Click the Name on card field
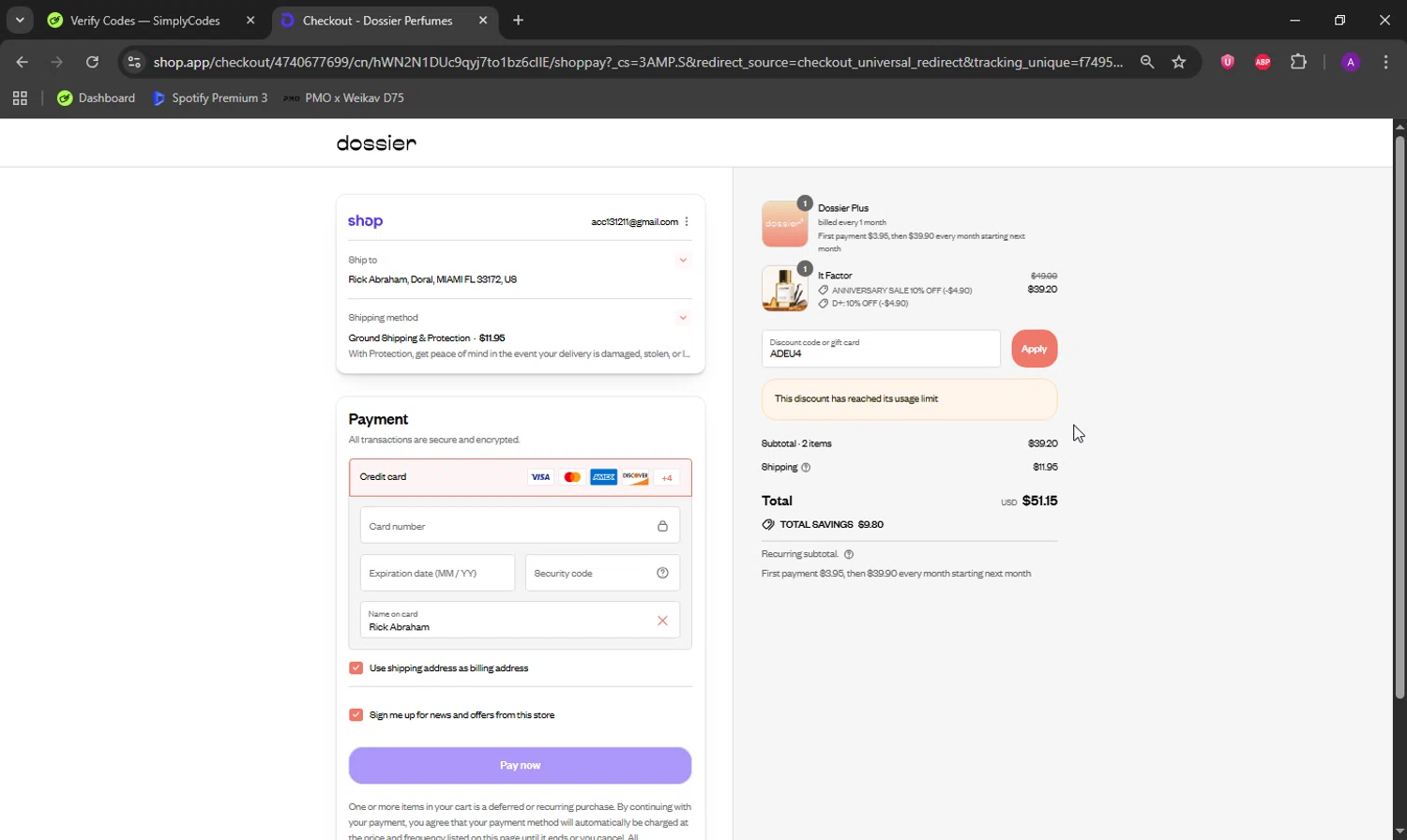 point(520,620)
